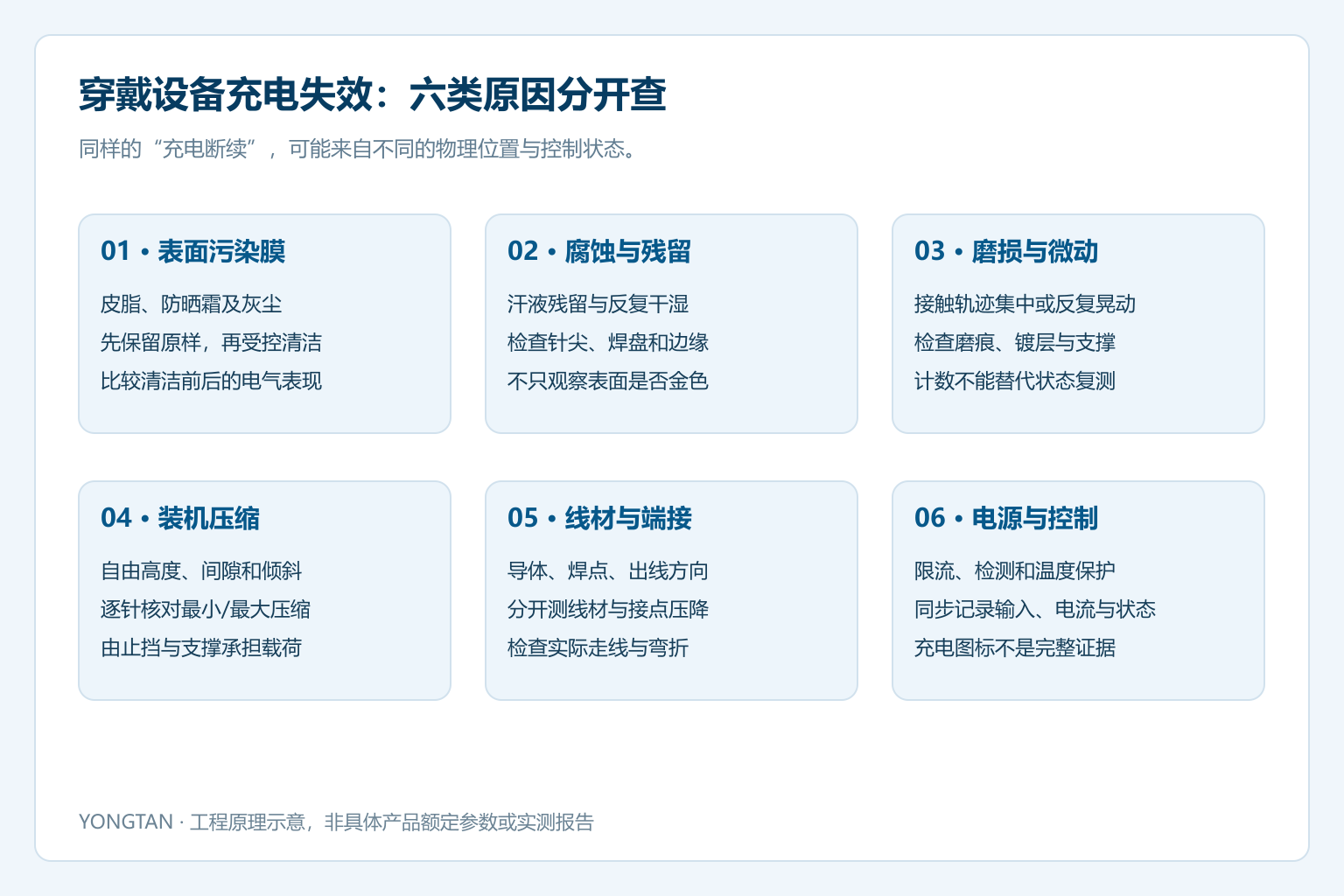Select the line "自由高度、间隙和倾斜"

[201, 570]
